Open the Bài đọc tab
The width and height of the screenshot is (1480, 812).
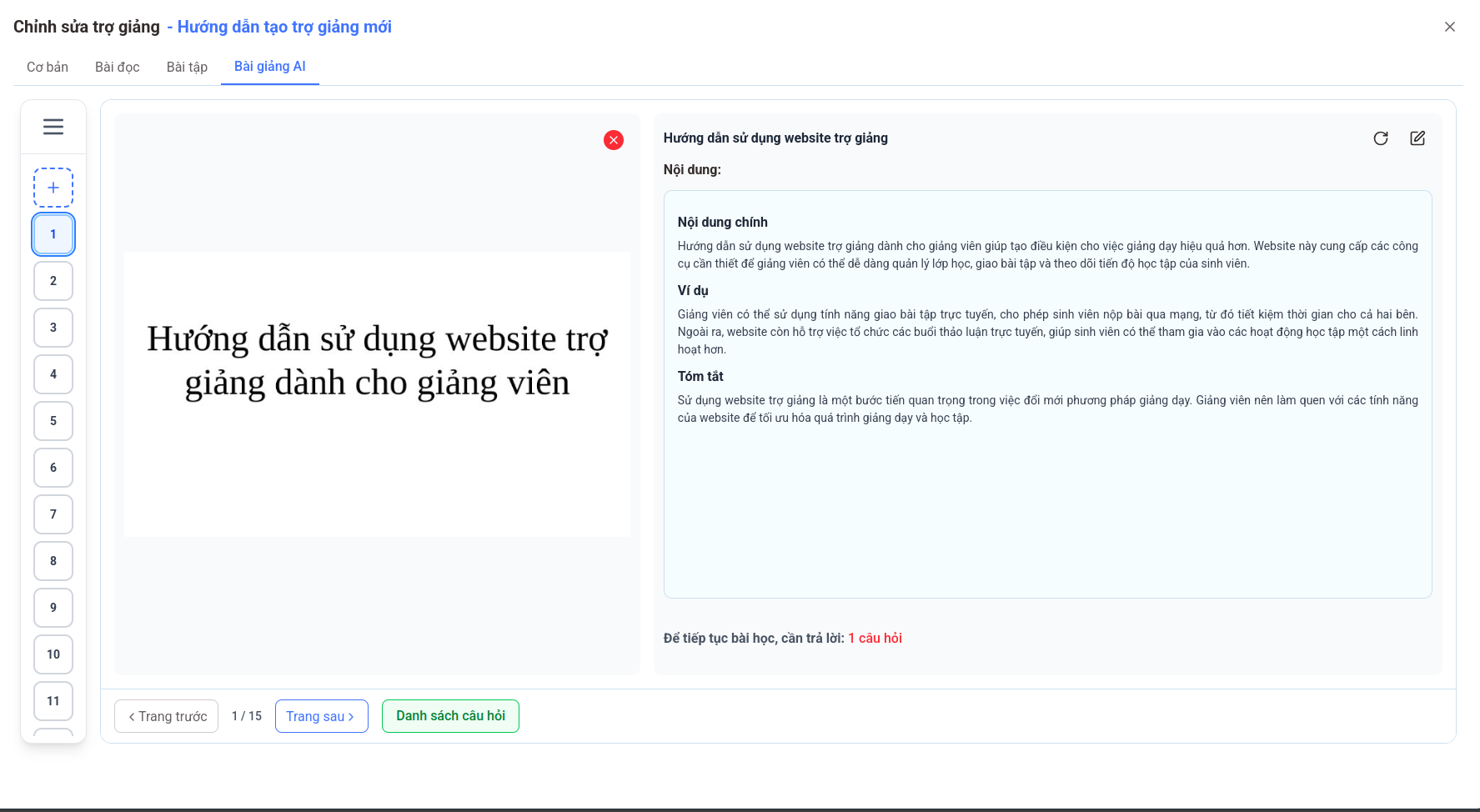(x=117, y=67)
